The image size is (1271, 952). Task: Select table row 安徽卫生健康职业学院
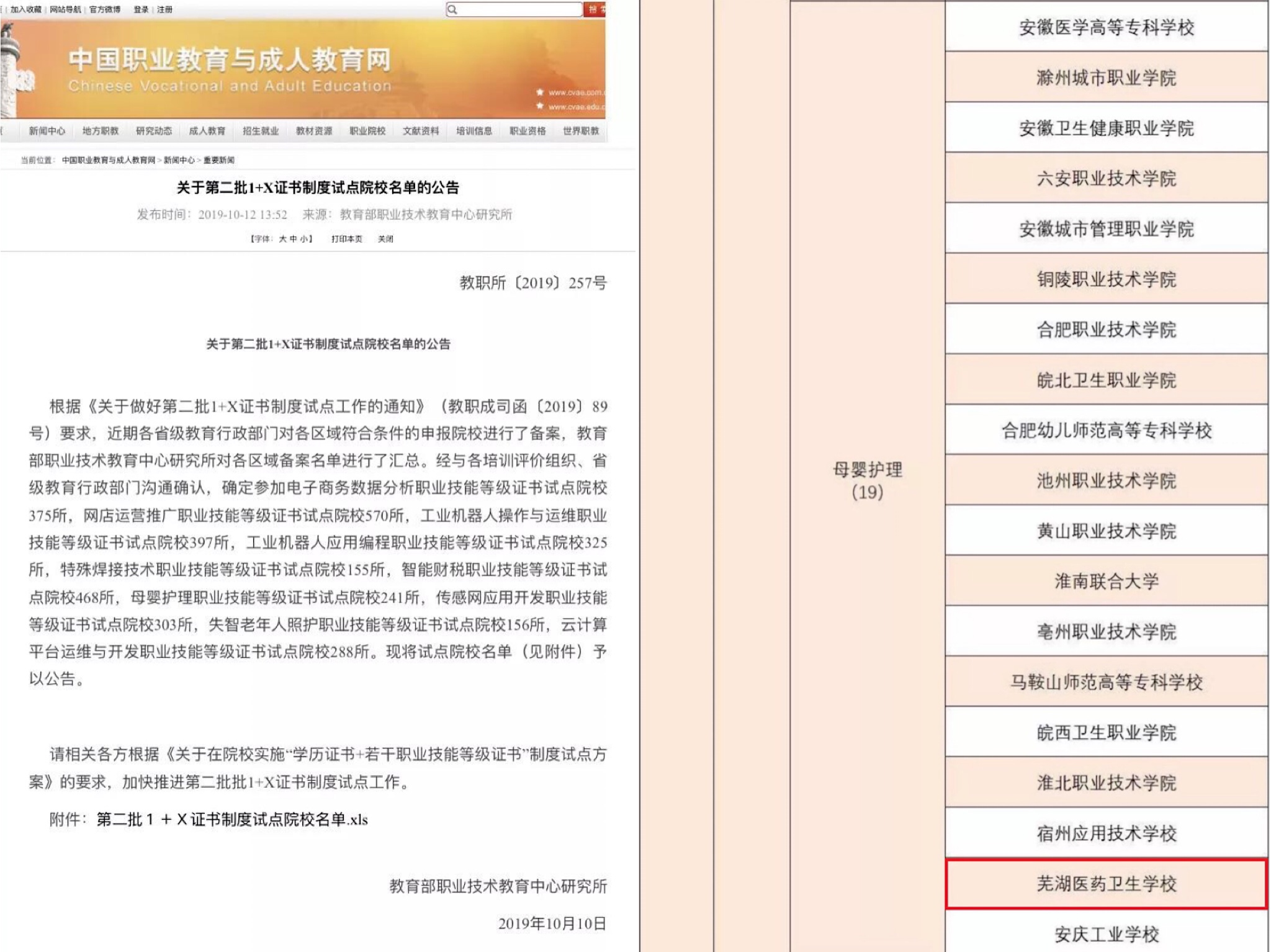click(x=1107, y=128)
